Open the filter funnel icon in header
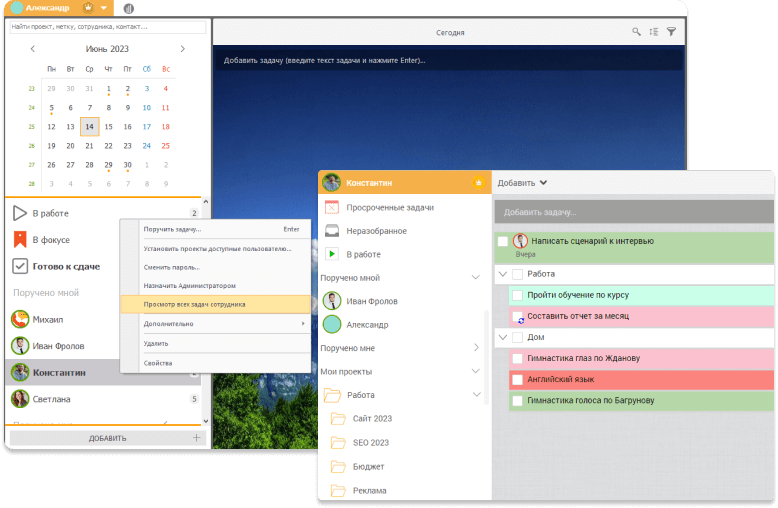778x508 pixels. (671, 32)
